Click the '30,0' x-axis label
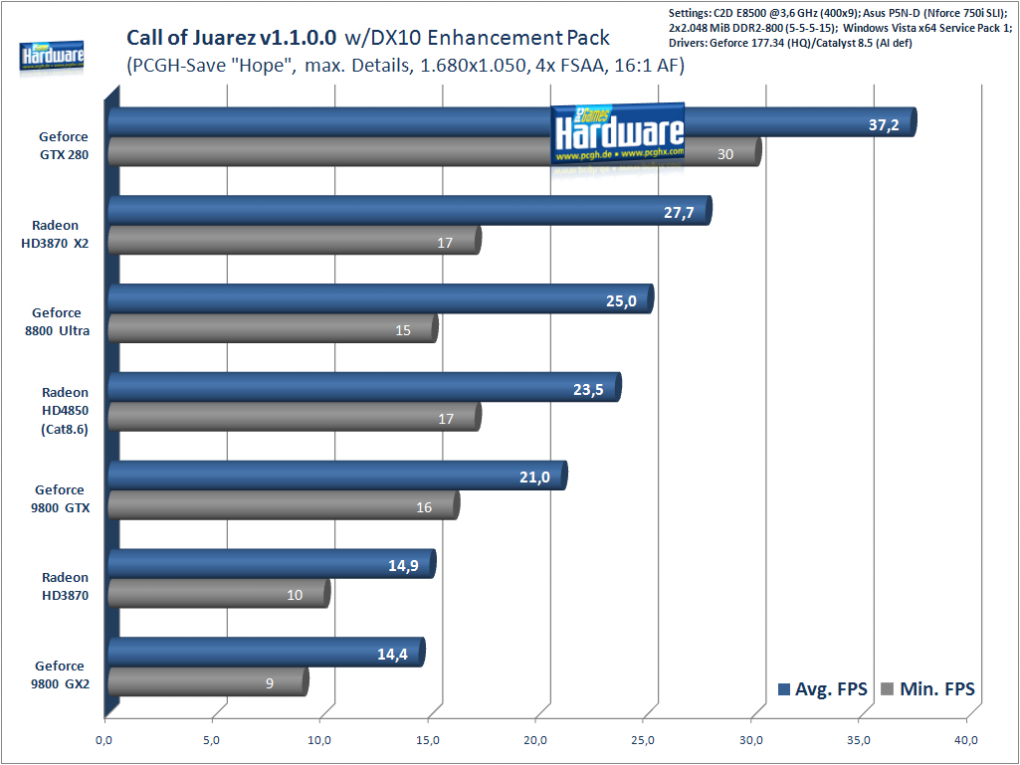The height and width of the screenshot is (765, 1020). click(x=751, y=740)
